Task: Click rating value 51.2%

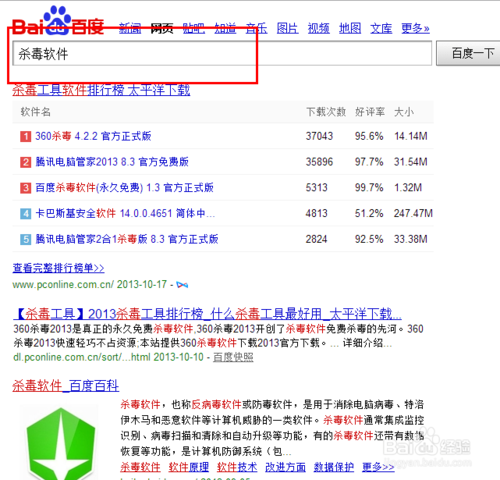Action: 369,213
